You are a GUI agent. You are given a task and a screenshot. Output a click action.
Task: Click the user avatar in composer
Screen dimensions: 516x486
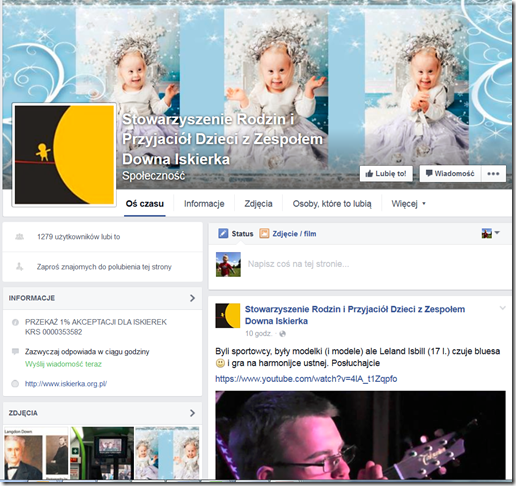click(228, 264)
